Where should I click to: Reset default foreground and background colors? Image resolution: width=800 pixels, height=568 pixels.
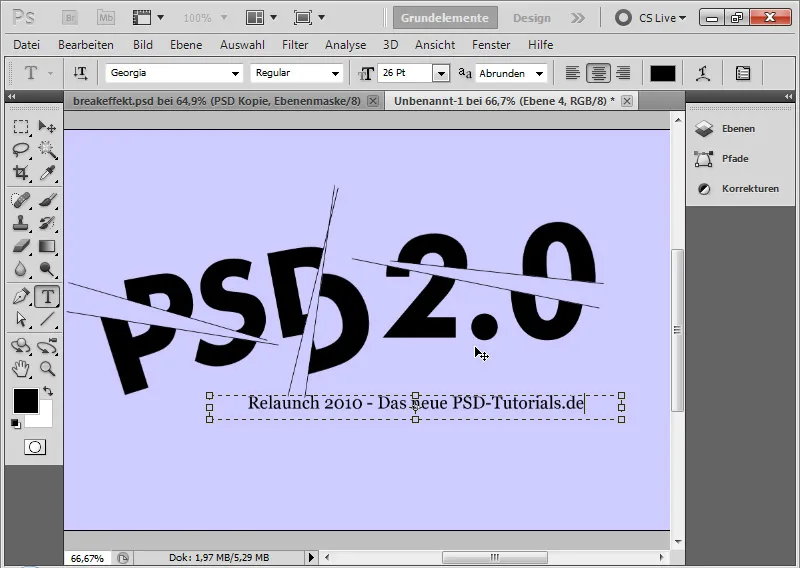point(16,424)
